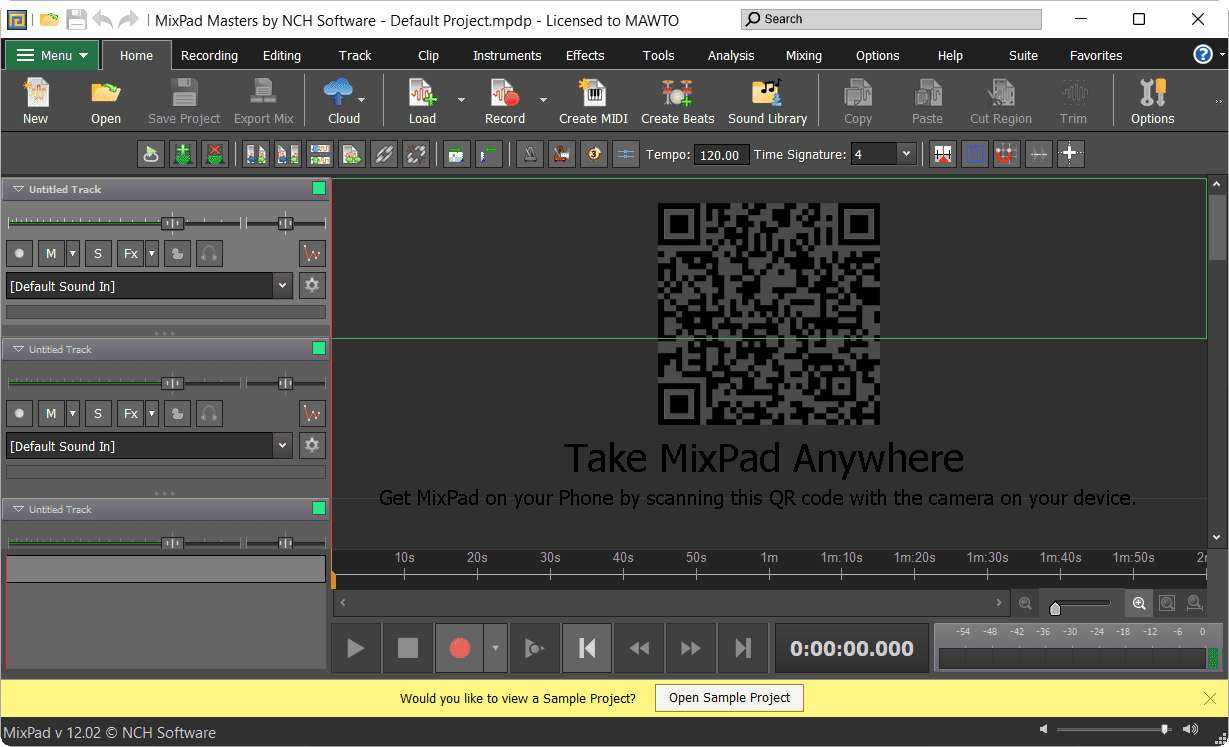Screen dimensions: 1229x747
Task: Open the Menu dropdown button
Action: point(52,55)
